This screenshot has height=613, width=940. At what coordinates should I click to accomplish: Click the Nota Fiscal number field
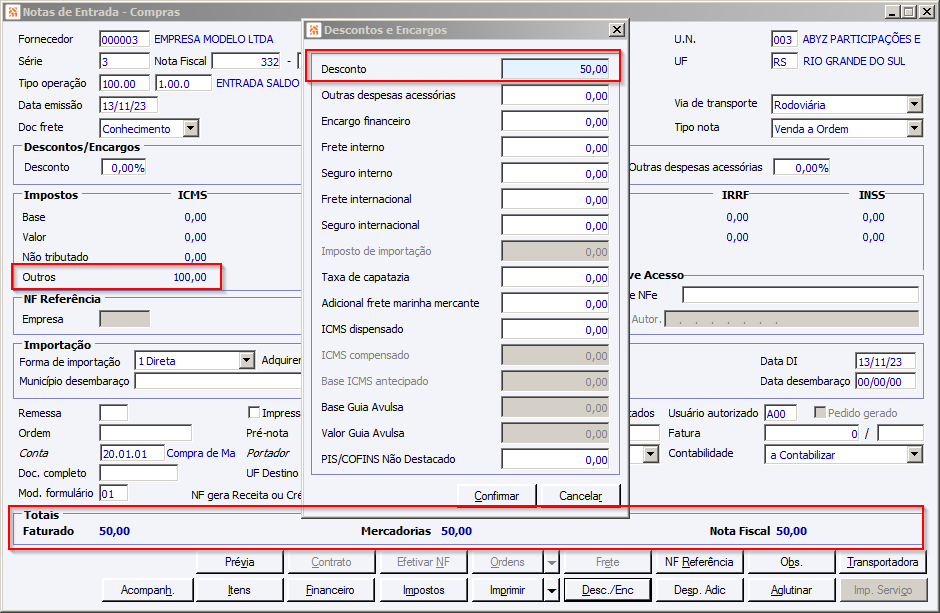pyautogui.click(x=247, y=61)
